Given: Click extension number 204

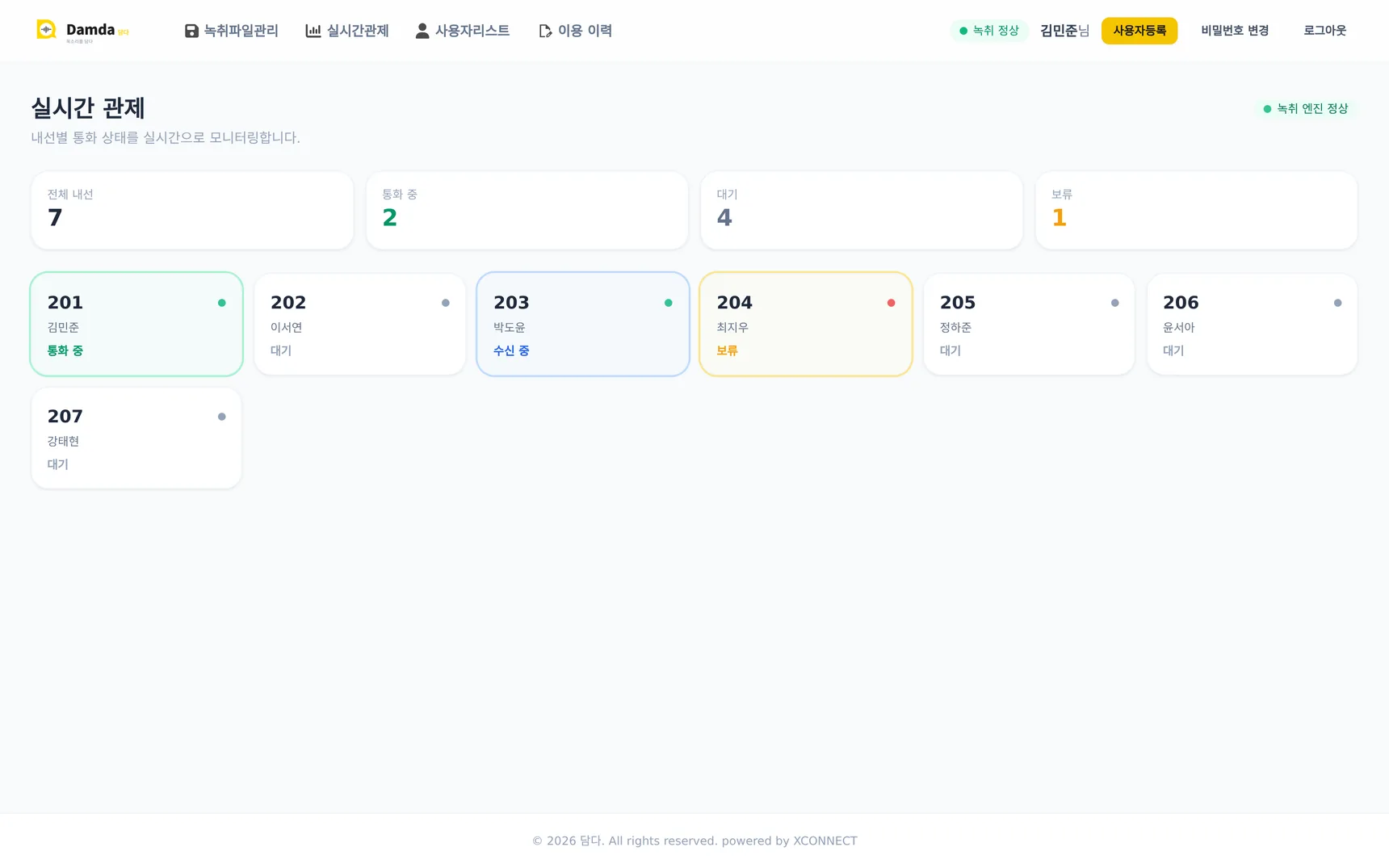Looking at the screenshot, I should click(734, 303).
